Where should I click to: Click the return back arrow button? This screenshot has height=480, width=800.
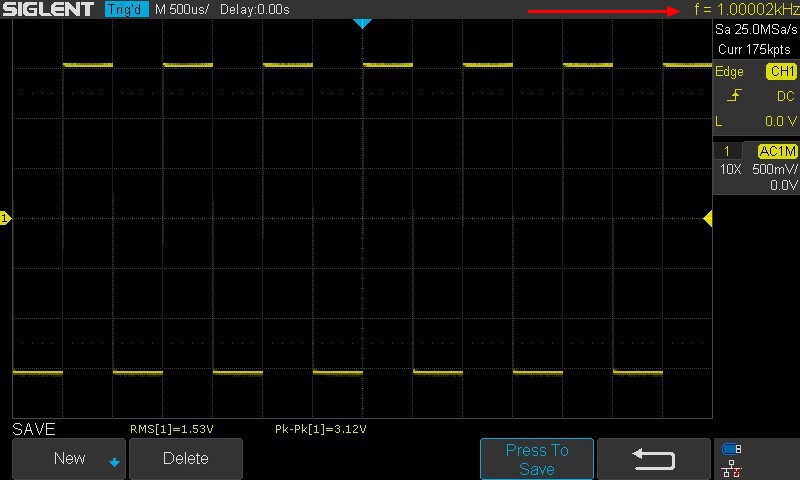click(x=654, y=459)
